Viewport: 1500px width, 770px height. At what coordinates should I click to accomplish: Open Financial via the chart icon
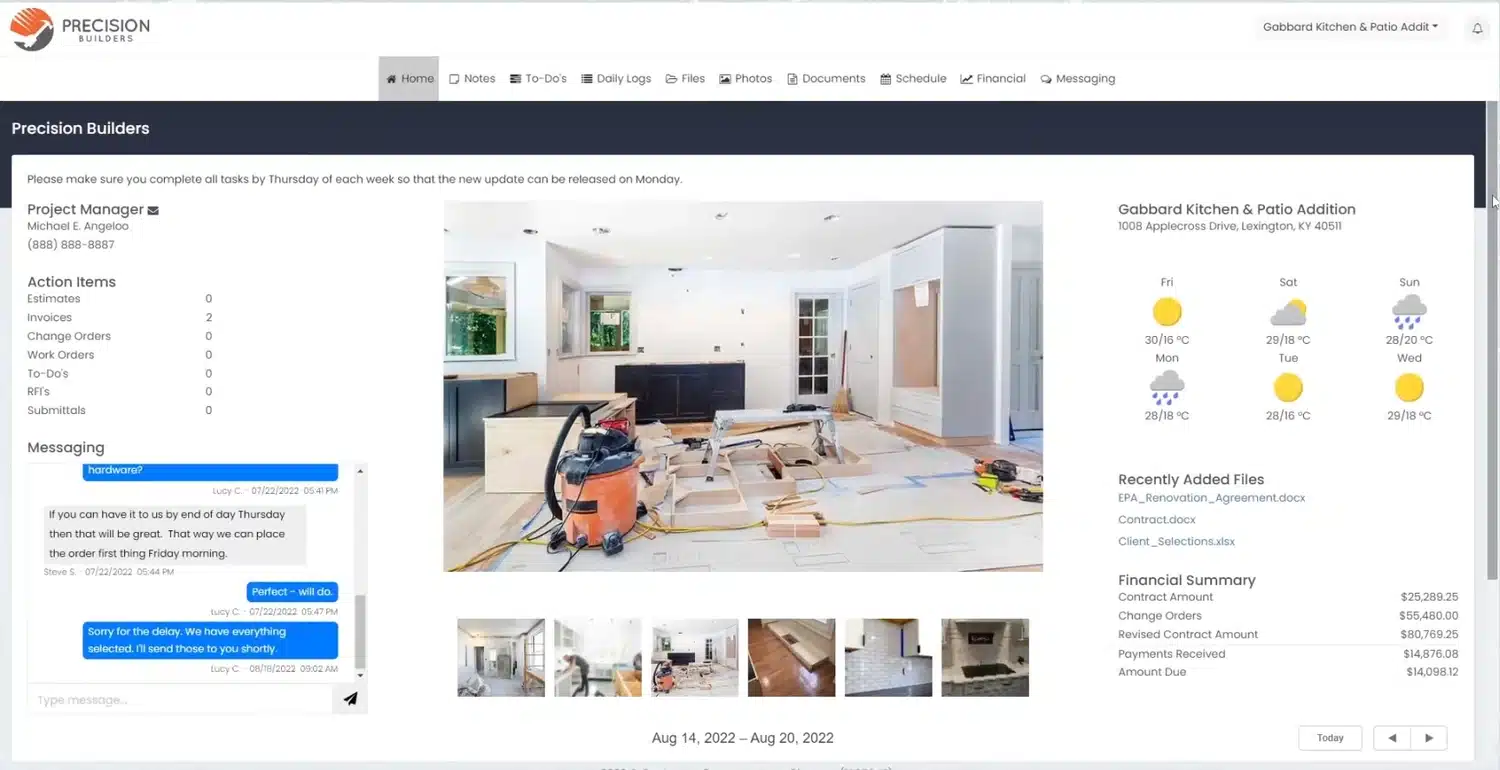(966, 78)
